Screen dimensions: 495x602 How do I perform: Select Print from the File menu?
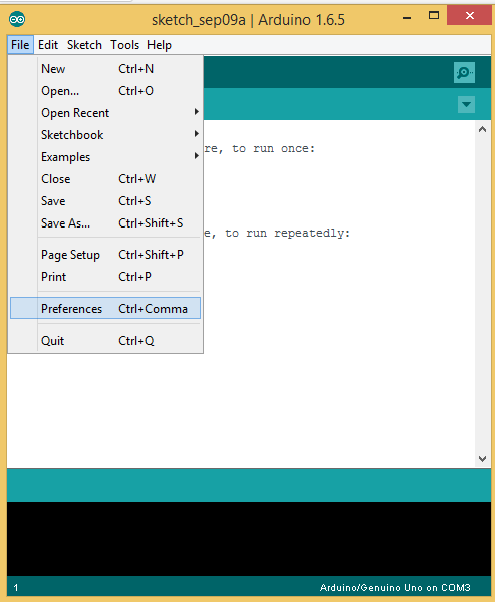point(105,277)
